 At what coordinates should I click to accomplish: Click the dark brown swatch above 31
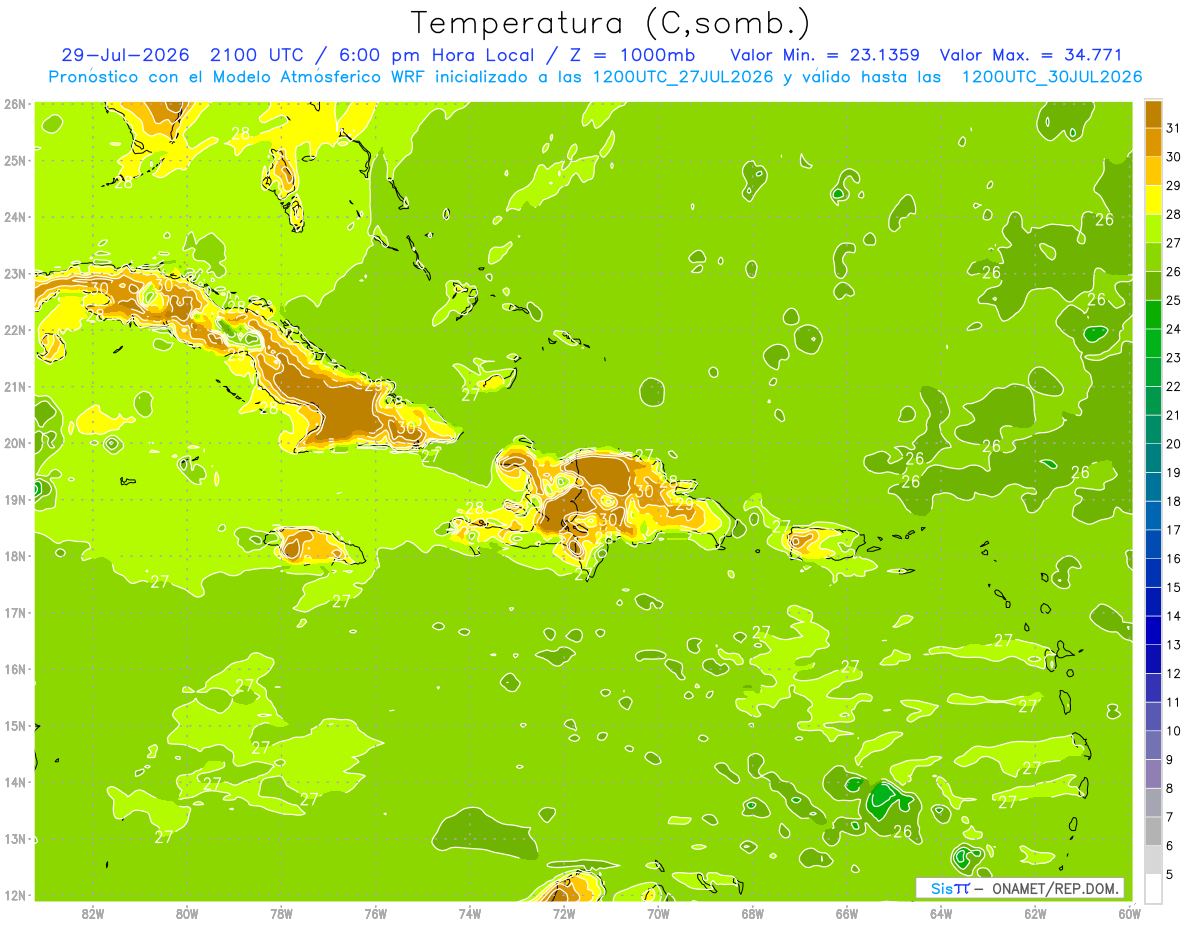(x=1153, y=114)
